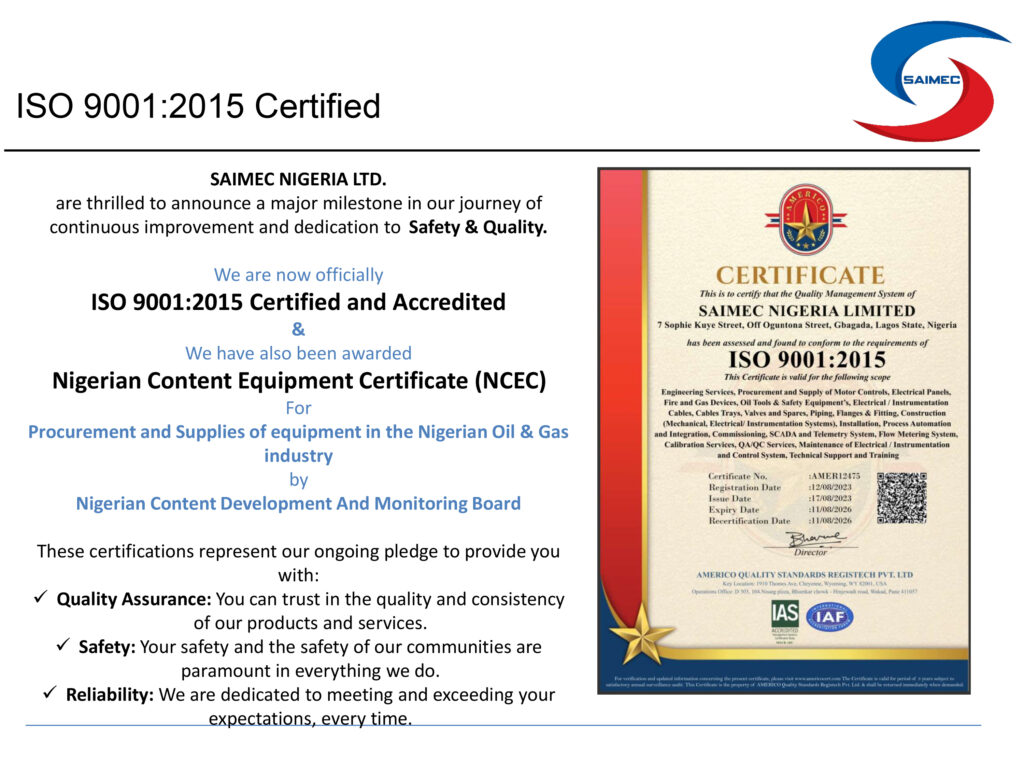
Task: Click 'AMERICO QUALITY STANDARDS REGISTECH PVT. LTD' text
Action: (805, 575)
